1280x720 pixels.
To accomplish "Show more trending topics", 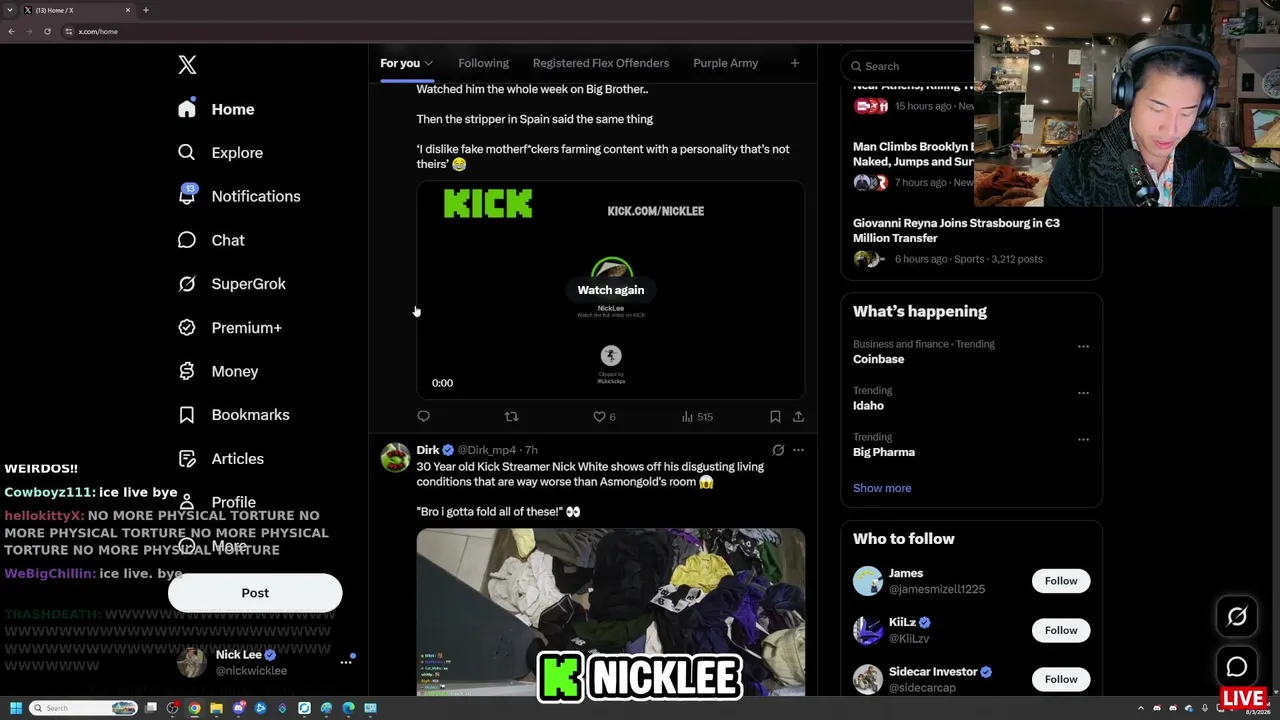I will [x=882, y=488].
